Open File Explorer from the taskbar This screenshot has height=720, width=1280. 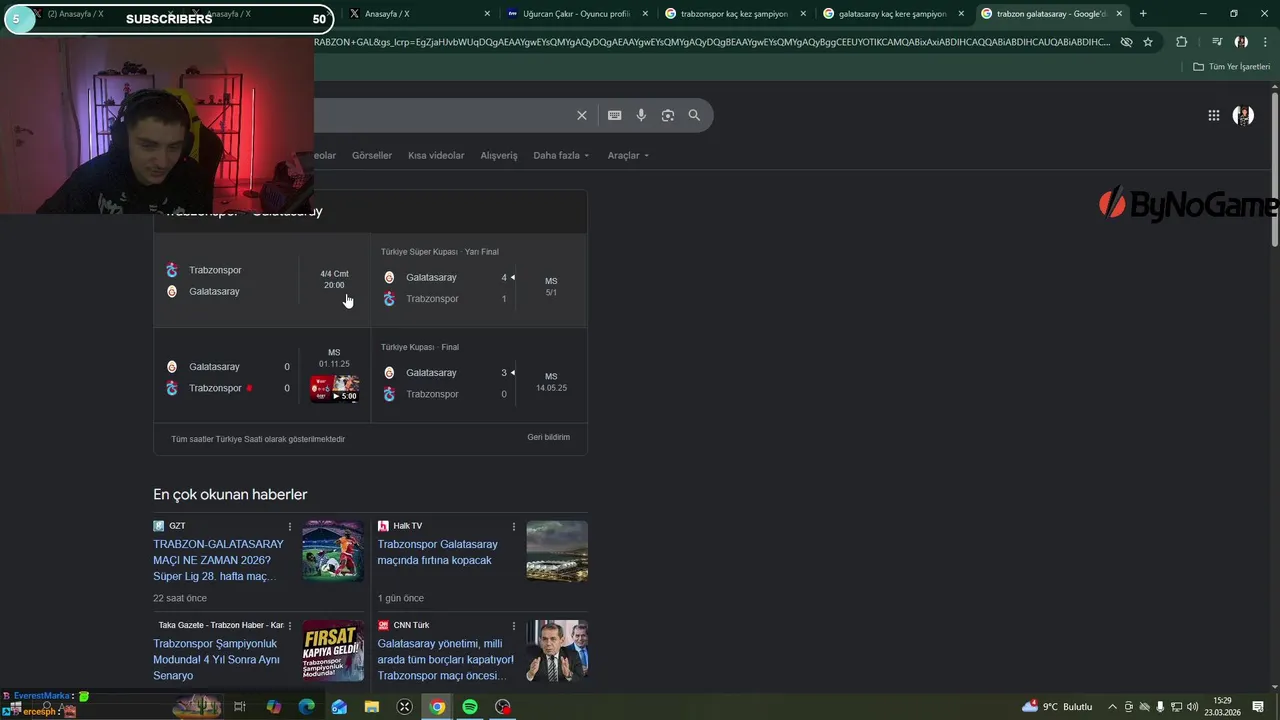(x=372, y=707)
